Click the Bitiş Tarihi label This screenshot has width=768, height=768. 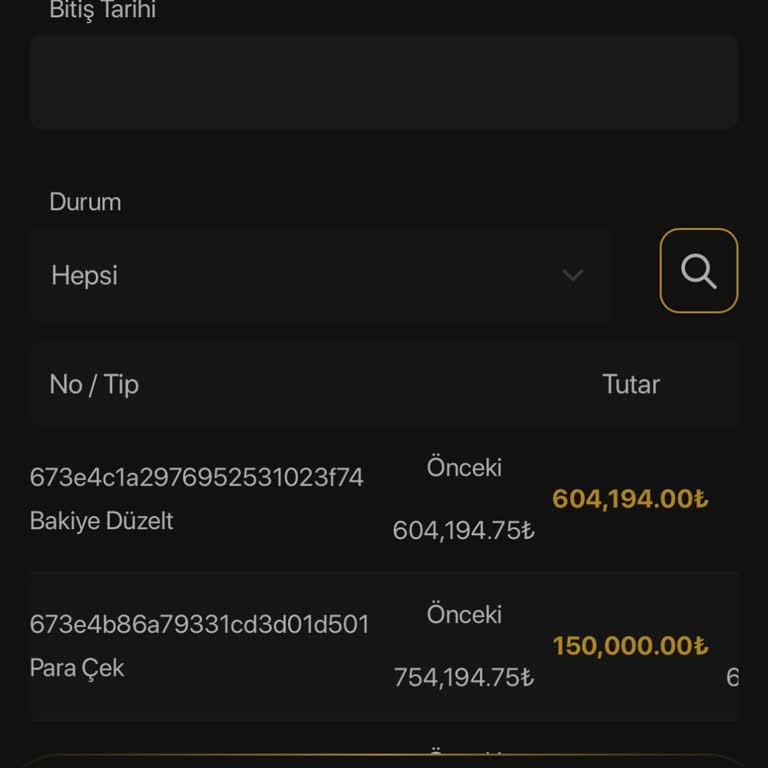pos(102,11)
